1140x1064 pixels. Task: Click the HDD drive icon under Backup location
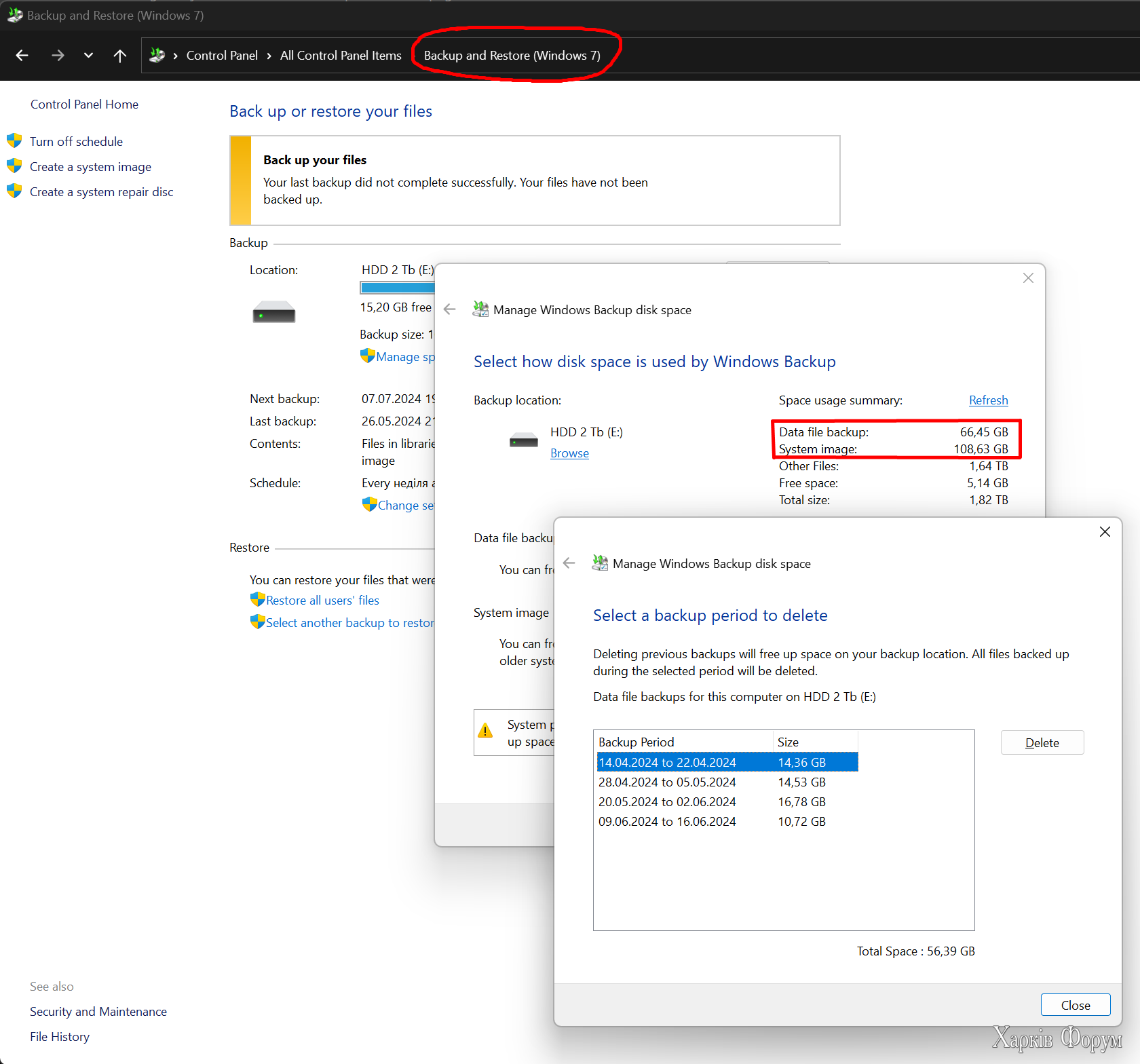[x=274, y=312]
